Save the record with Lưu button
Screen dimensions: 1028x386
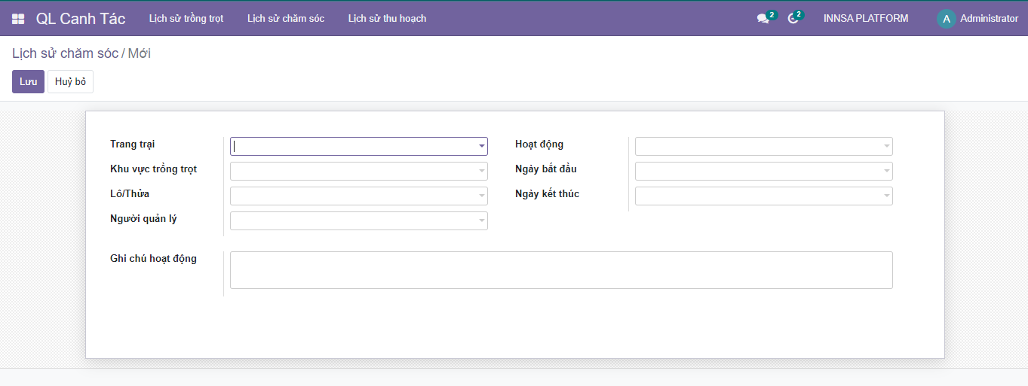pyautogui.click(x=28, y=82)
